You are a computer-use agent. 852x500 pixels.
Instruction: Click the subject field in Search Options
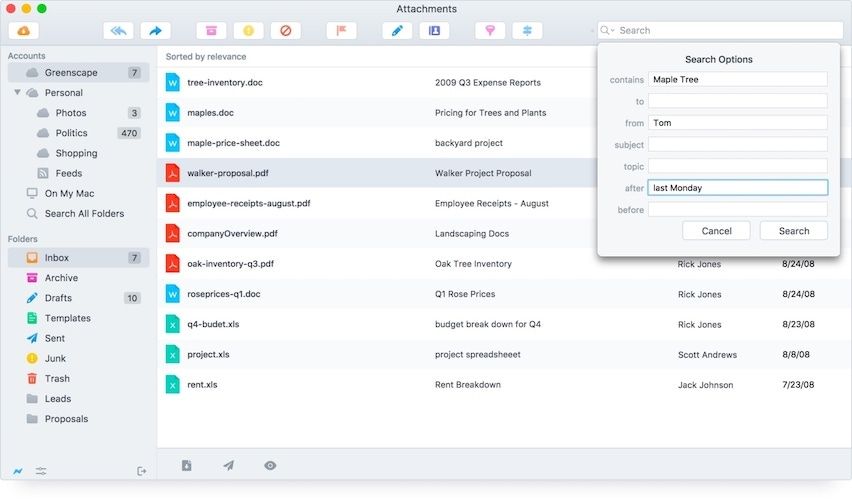737,145
